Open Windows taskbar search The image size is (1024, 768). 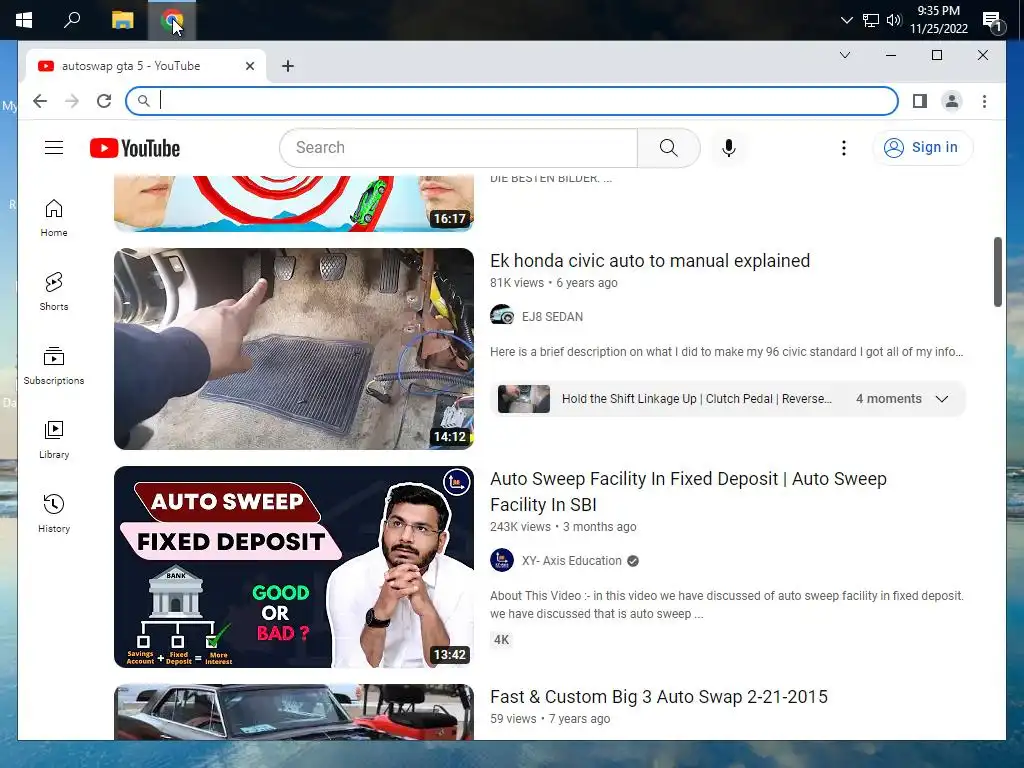click(x=72, y=20)
